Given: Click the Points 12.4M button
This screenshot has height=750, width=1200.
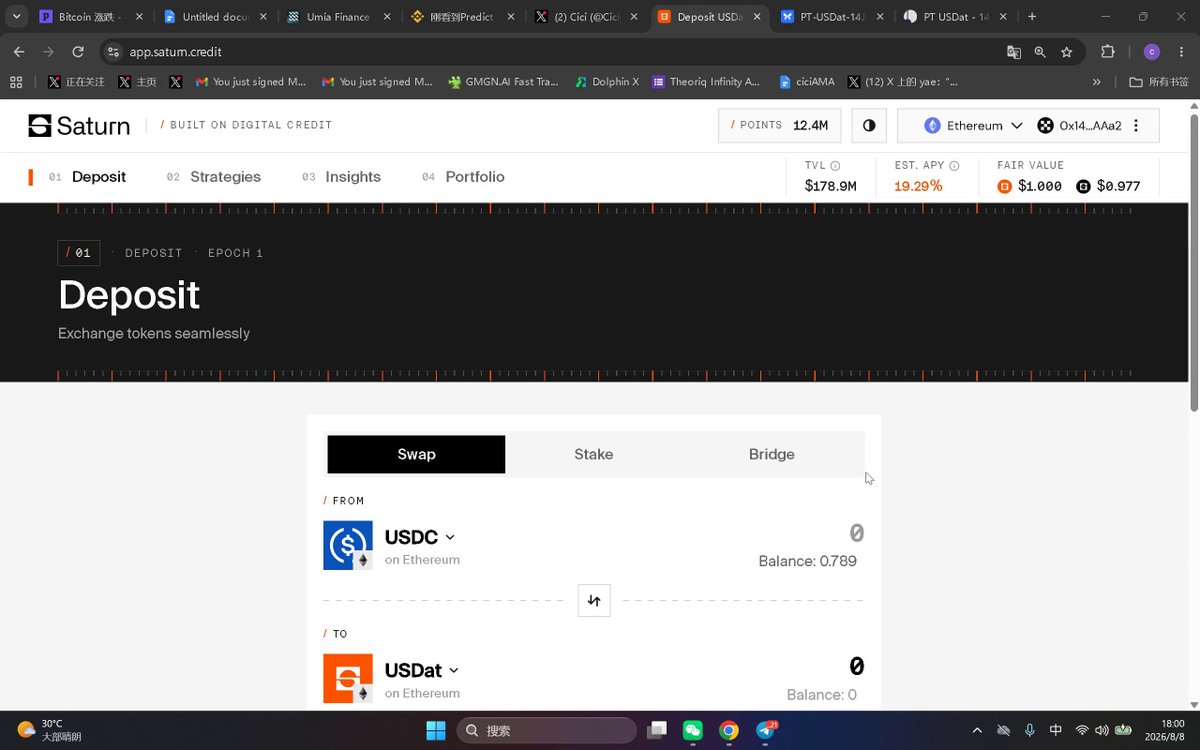Looking at the screenshot, I should click(x=780, y=125).
